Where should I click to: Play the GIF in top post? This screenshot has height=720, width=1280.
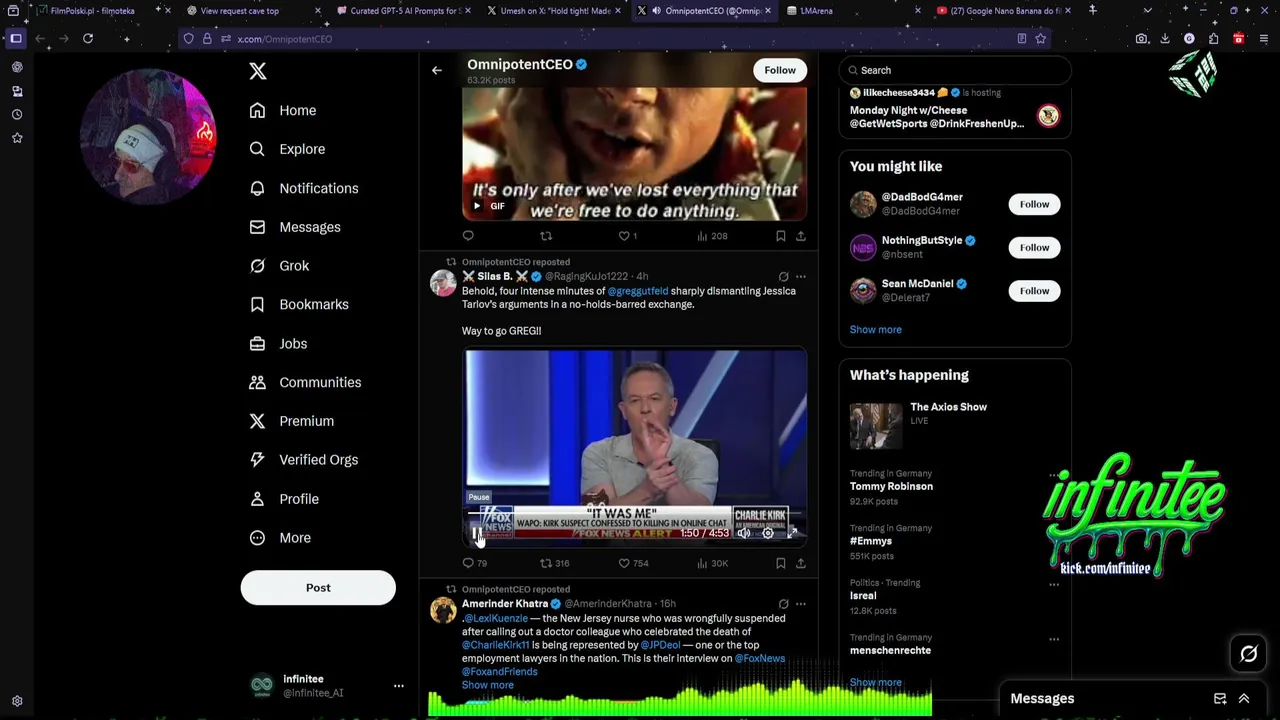477,206
